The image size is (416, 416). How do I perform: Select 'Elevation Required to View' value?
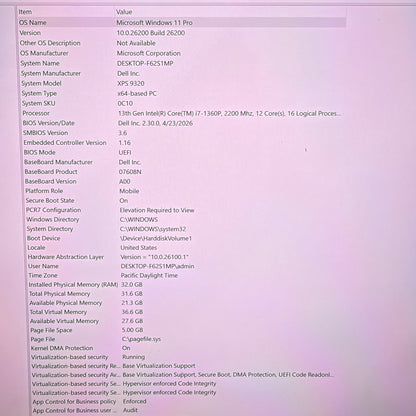[x=157, y=210]
